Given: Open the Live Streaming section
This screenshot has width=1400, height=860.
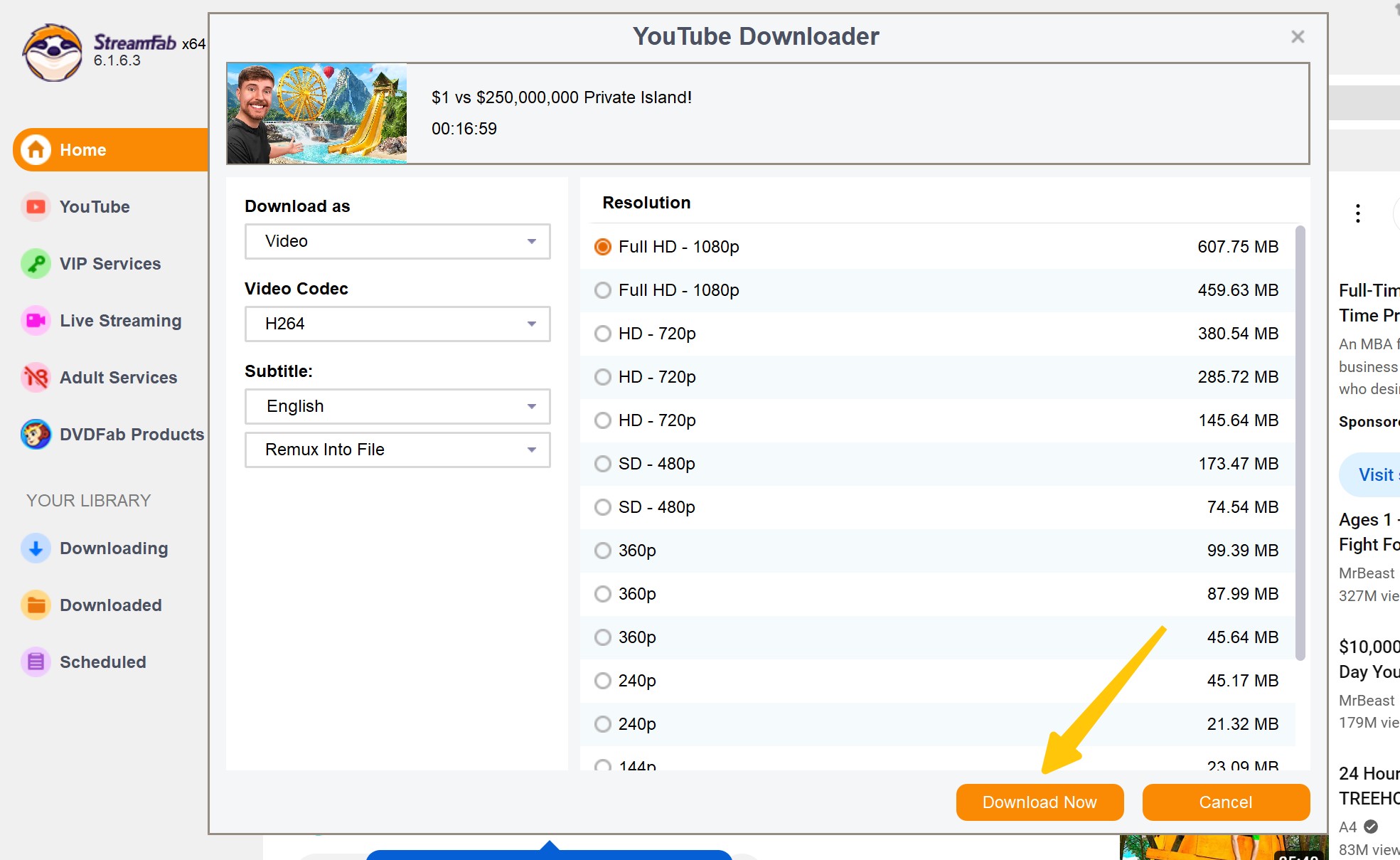Looking at the screenshot, I should coord(119,320).
